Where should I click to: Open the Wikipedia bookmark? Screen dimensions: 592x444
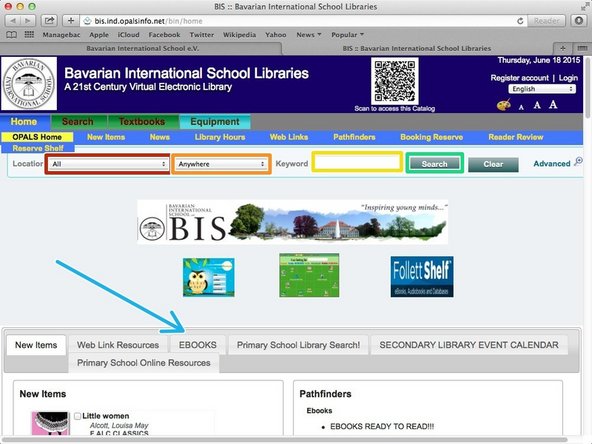pos(239,35)
